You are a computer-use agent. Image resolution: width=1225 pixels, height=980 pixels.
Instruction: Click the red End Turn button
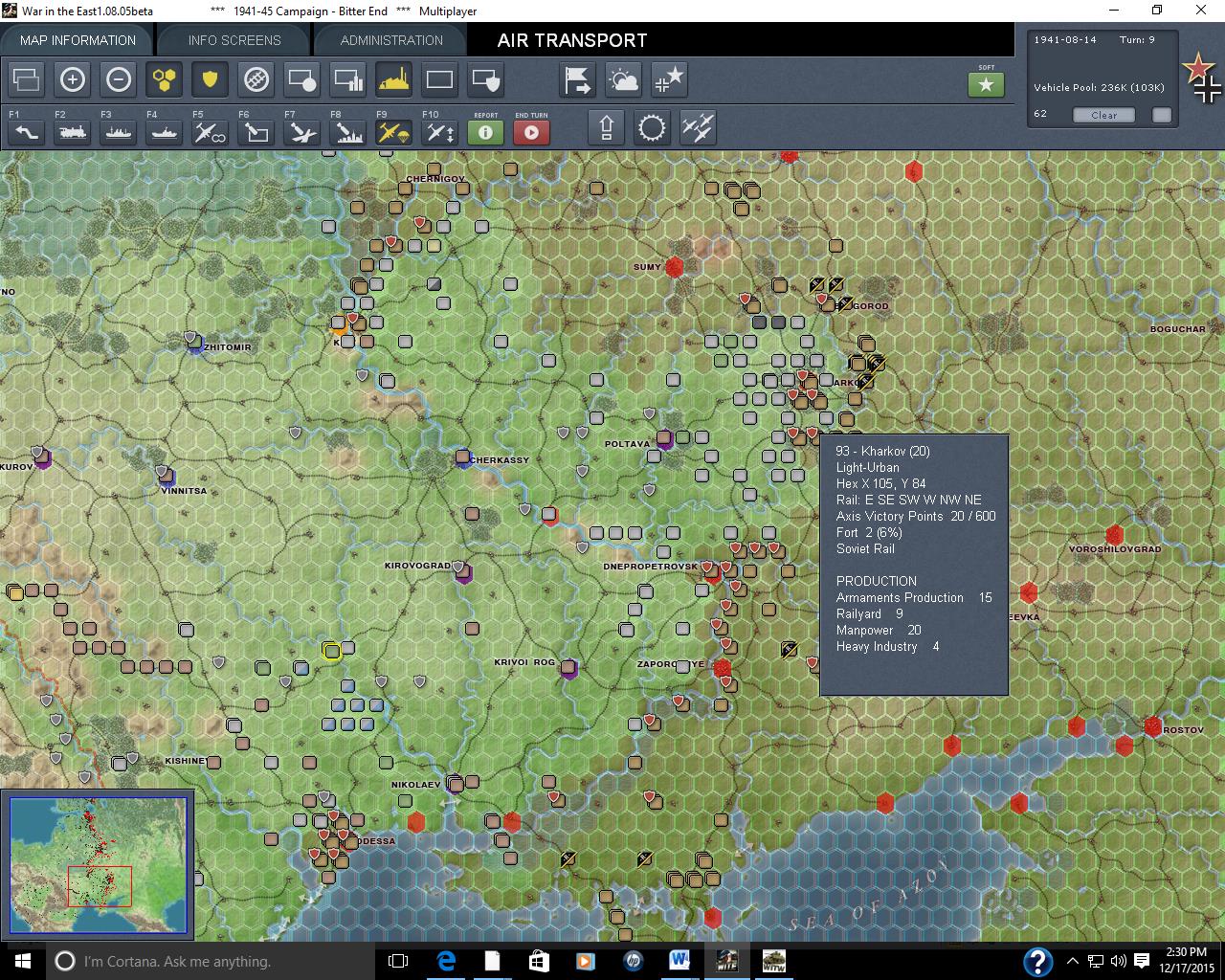532,132
